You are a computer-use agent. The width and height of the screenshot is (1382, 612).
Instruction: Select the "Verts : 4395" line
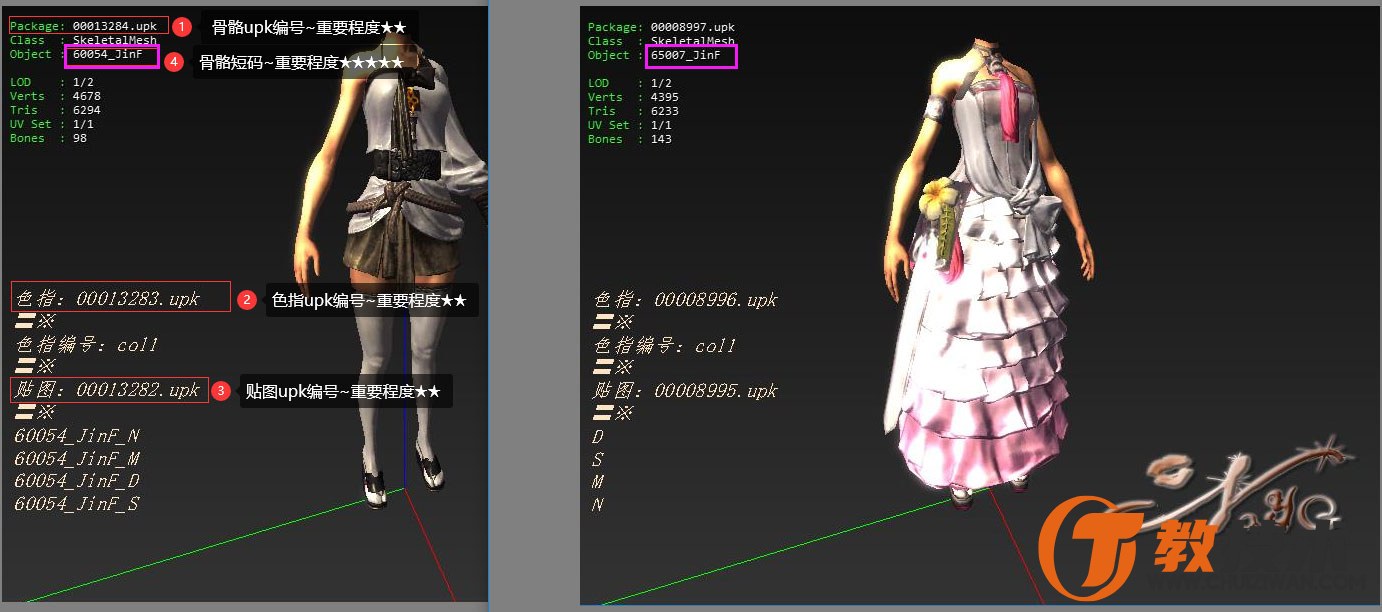click(633, 97)
